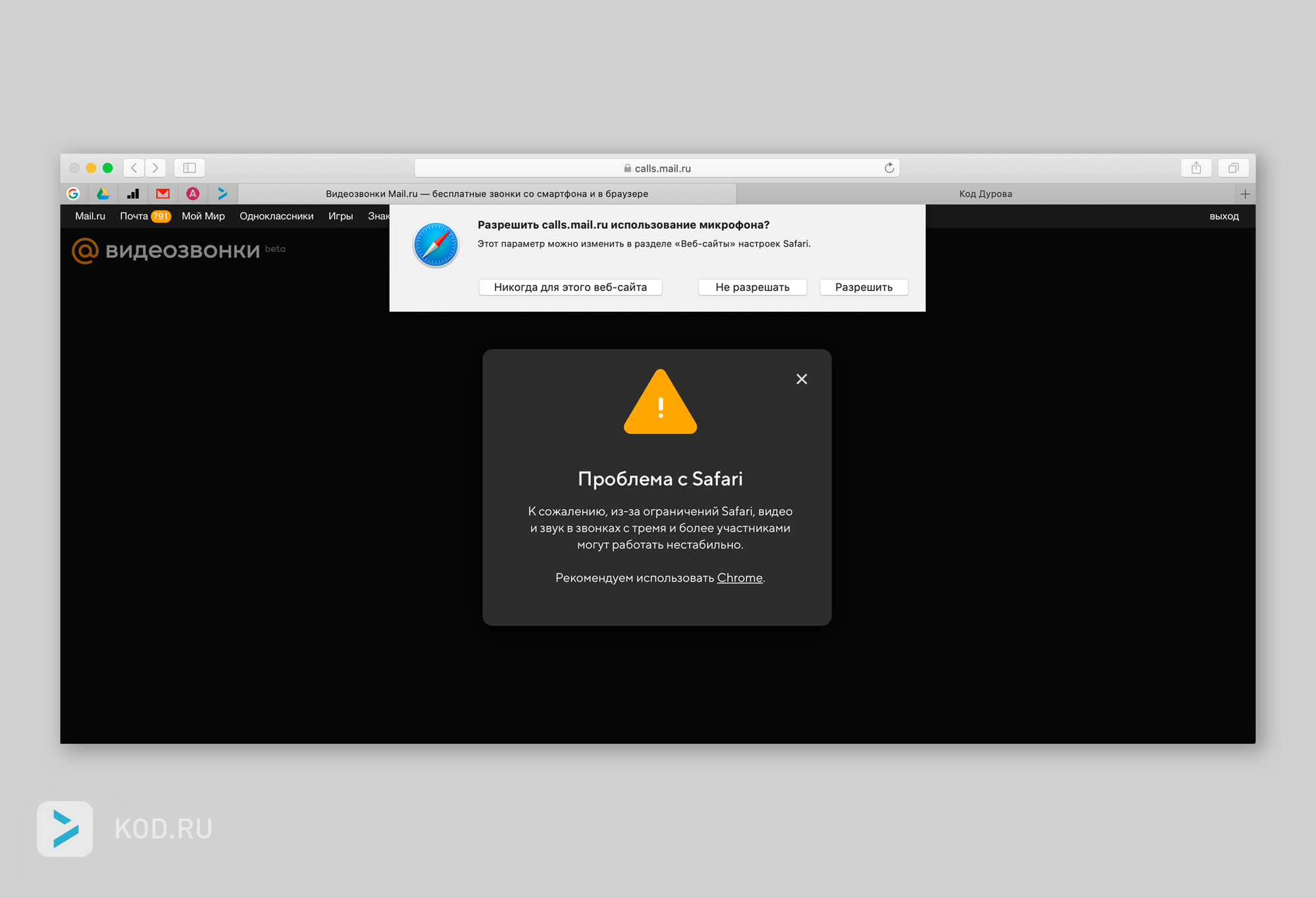Open the Google Drive pinned tab
This screenshot has width=1316, height=898.
coord(103,193)
